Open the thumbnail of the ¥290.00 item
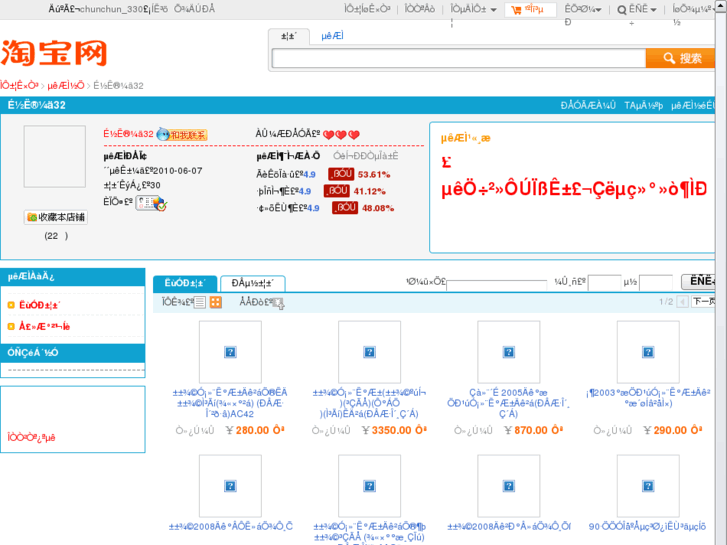 648,352
